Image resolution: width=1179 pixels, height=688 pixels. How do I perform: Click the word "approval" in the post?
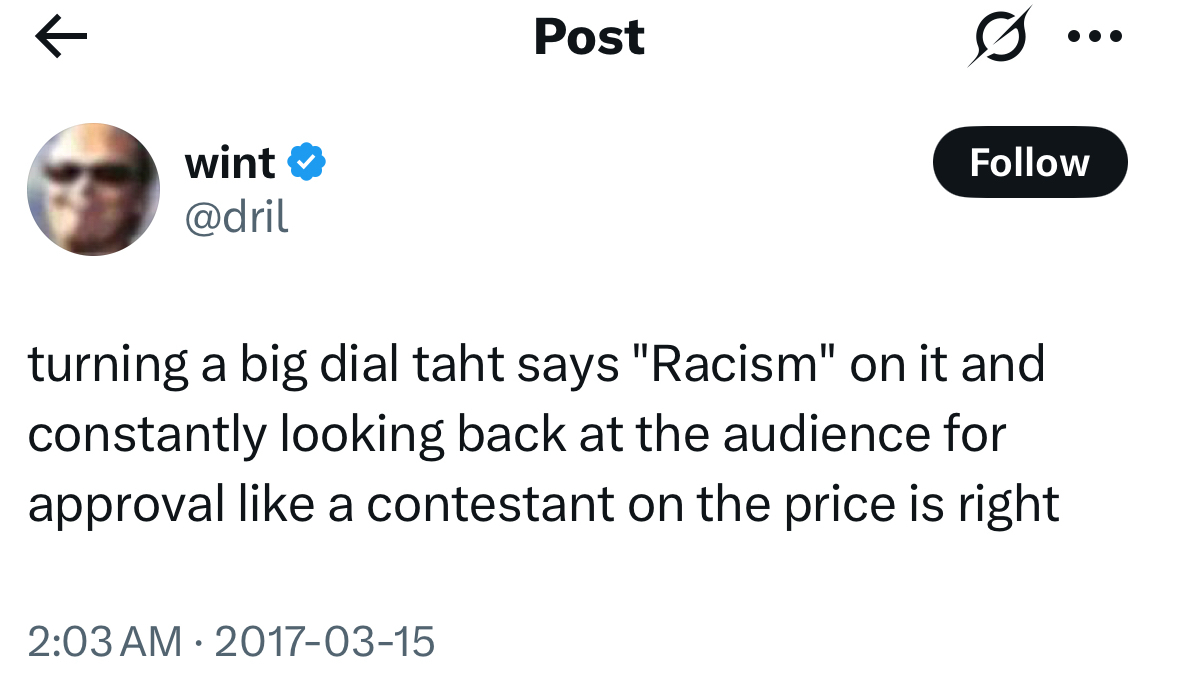click(x=126, y=505)
